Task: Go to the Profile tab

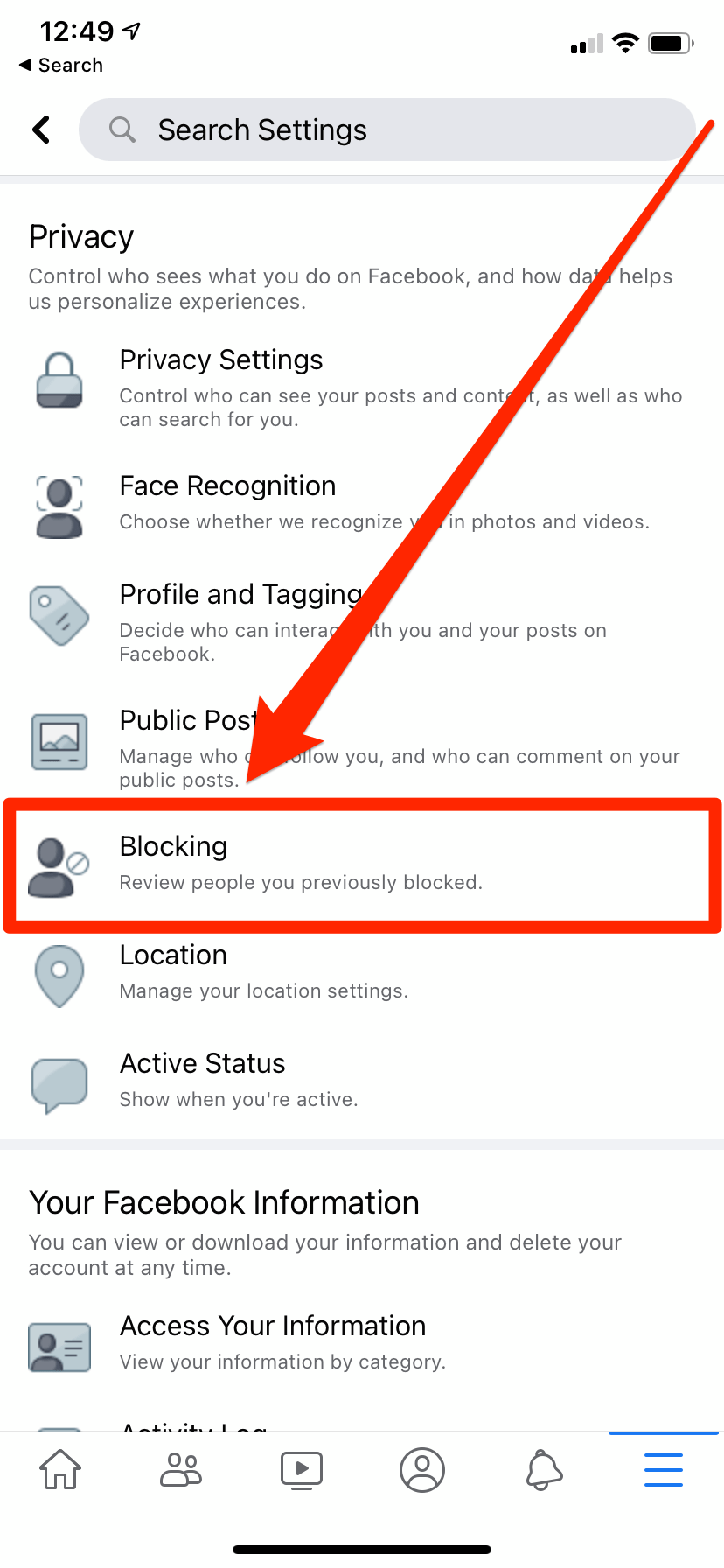Action: [422, 1470]
